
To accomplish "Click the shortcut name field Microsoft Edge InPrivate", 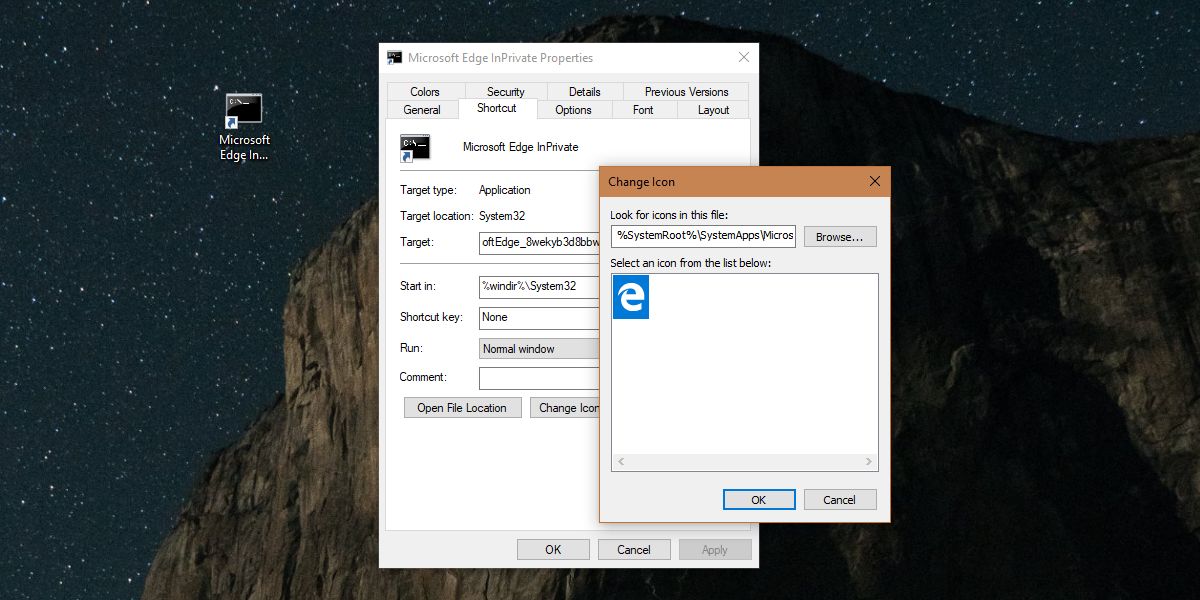I will tap(521, 147).
